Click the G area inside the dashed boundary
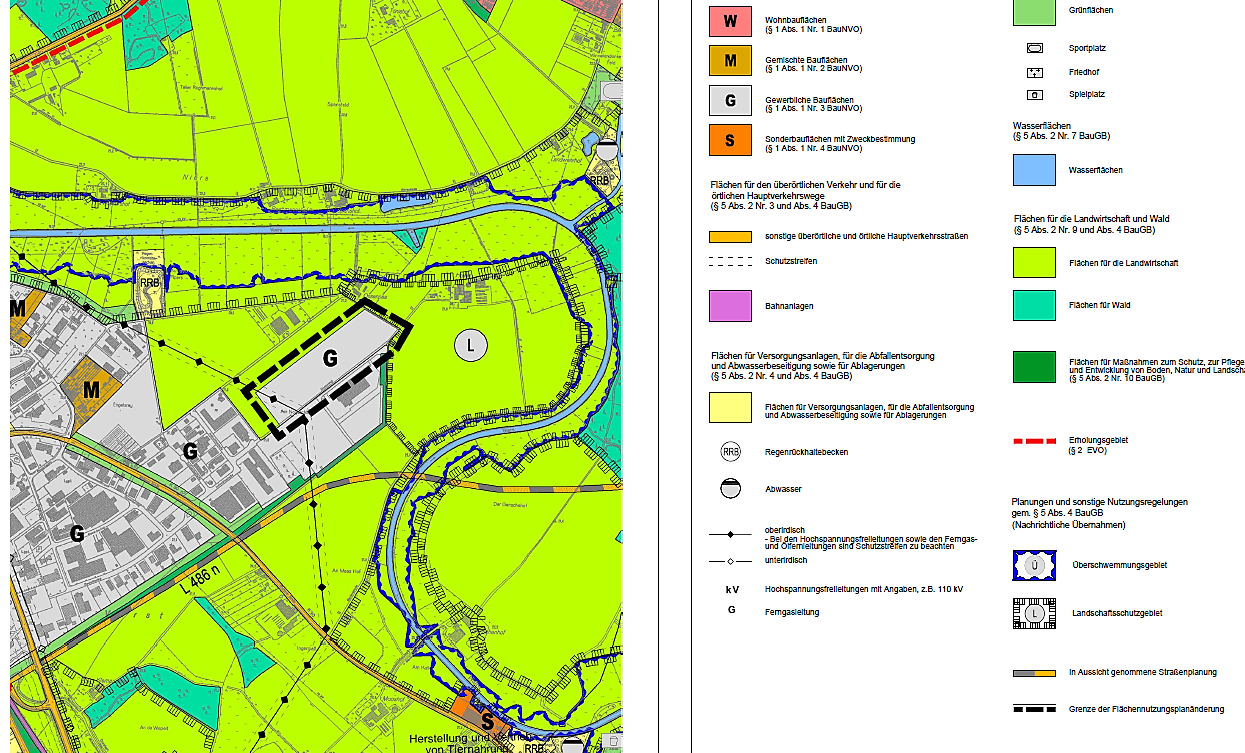The height and width of the screenshot is (753, 1245). point(329,358)
